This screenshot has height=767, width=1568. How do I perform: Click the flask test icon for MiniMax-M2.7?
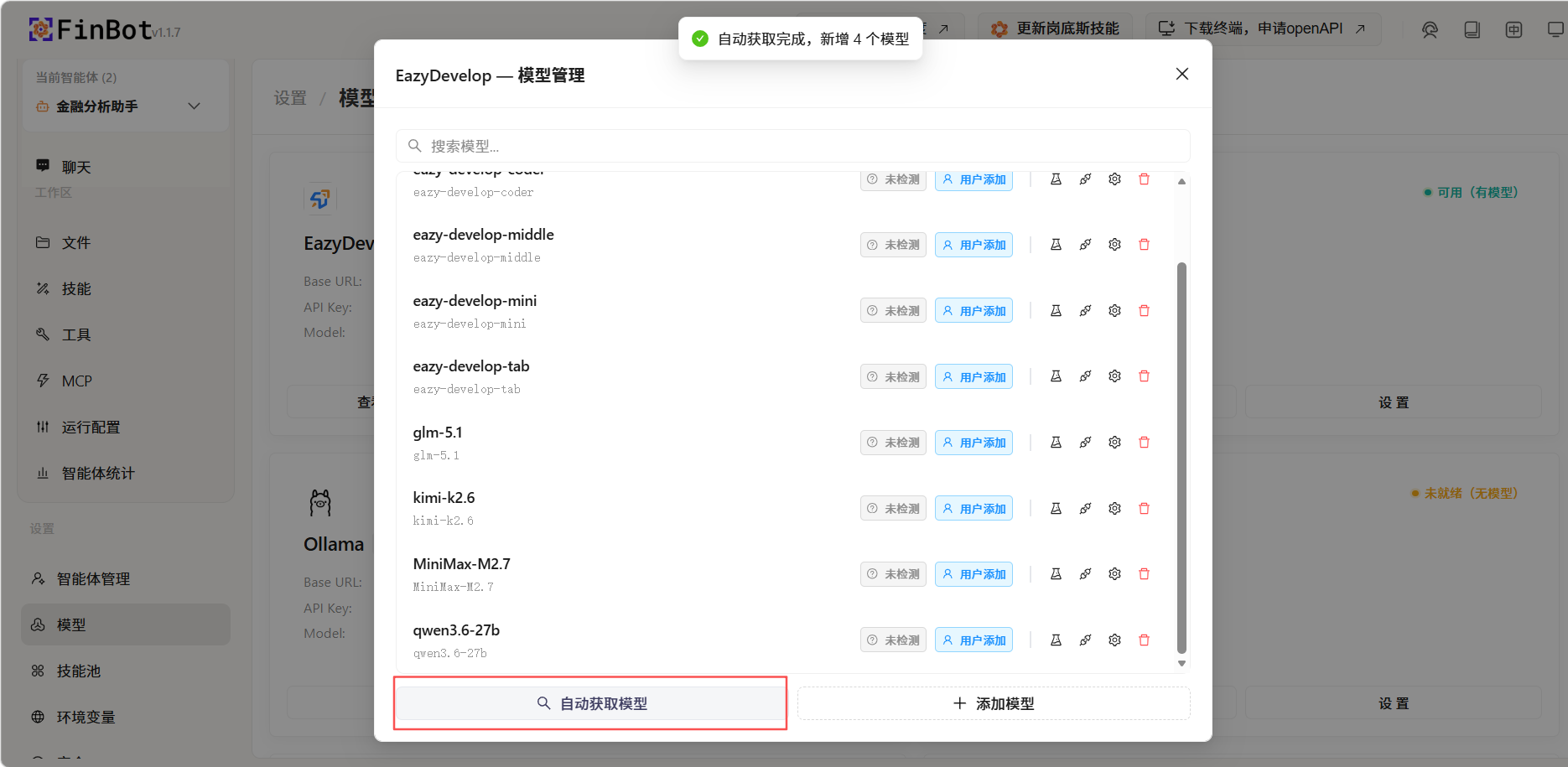[x=1056, y=574]
